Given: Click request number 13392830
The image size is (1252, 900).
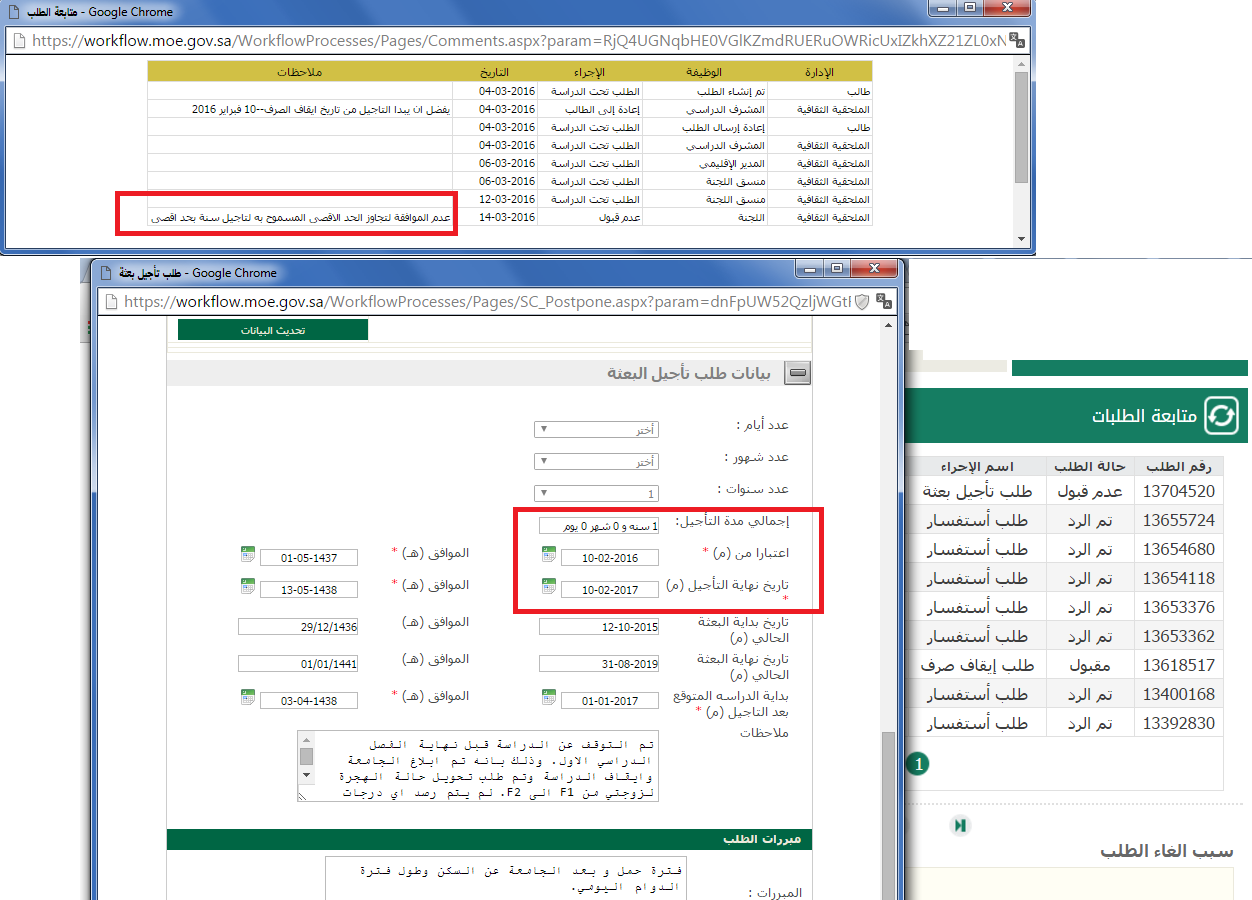Looking at the screenshot, I should 1178,723.
